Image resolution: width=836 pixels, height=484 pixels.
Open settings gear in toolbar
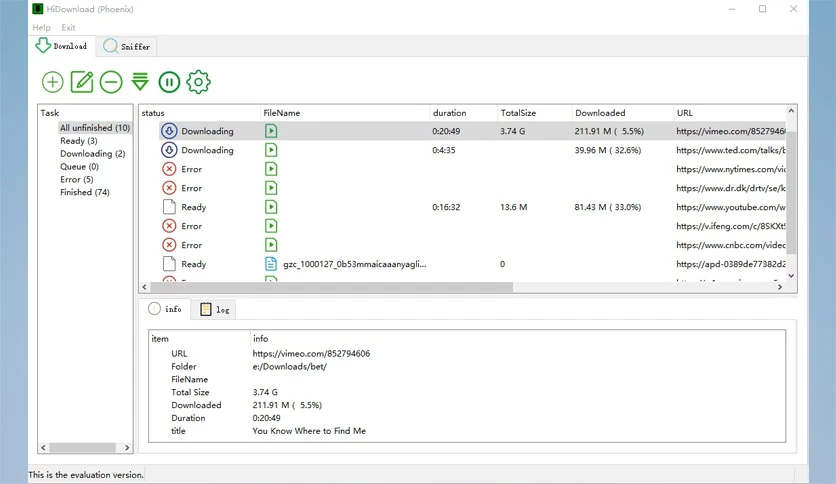pyautogui.click(x=198, y=82)
